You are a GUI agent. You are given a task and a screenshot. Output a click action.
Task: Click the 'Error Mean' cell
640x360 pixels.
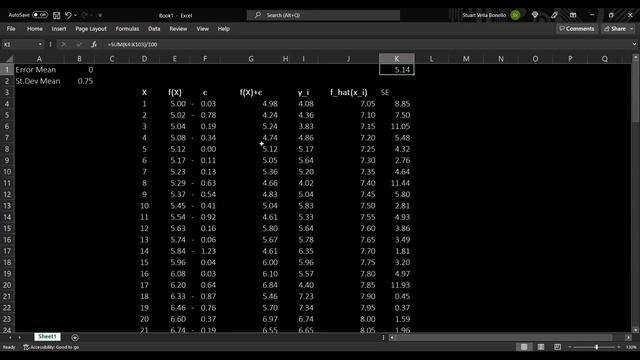pyautogui.click(x=39, y=70)
